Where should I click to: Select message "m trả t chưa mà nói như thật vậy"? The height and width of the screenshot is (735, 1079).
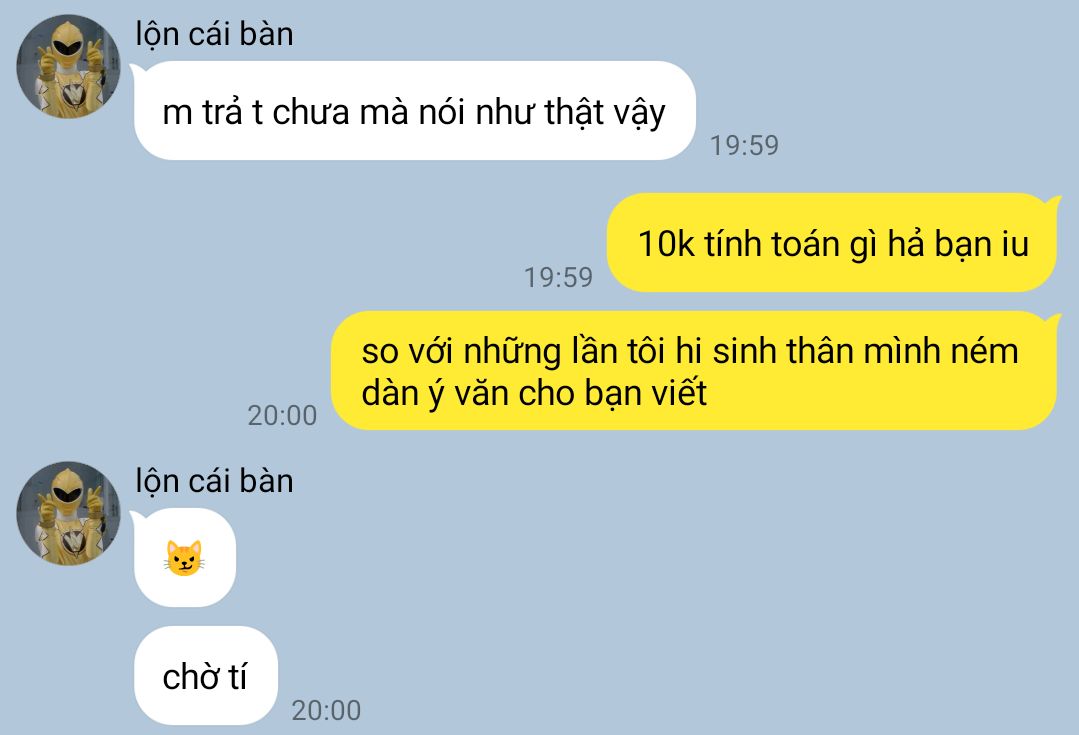(414, 111)
